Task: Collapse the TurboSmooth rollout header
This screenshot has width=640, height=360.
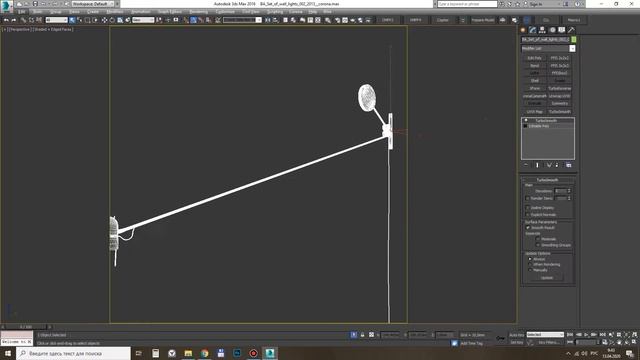Action: [547, 180]
